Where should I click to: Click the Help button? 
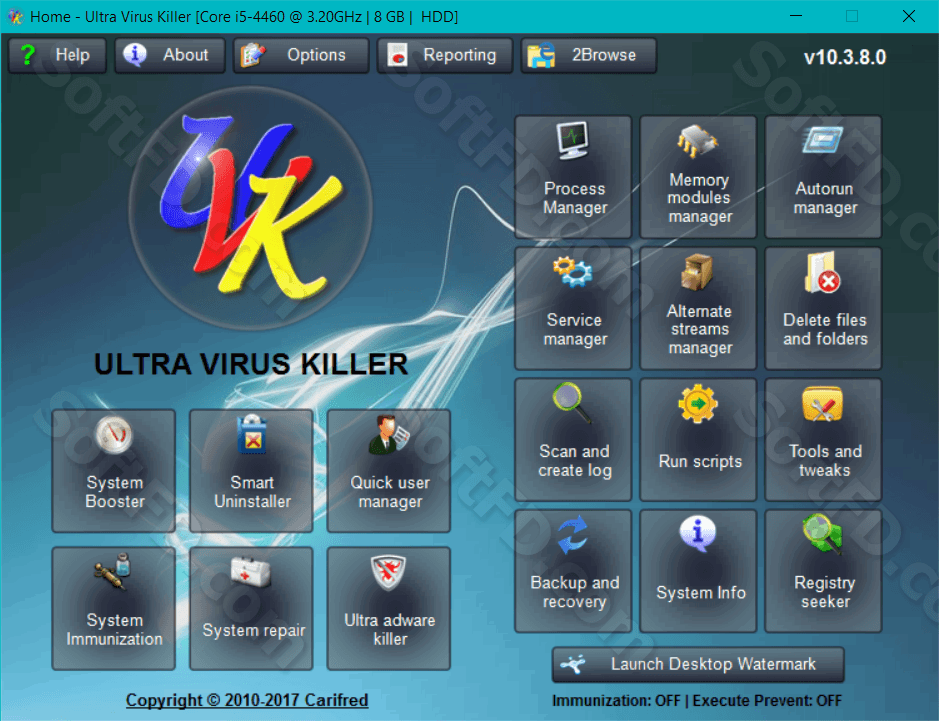57,55
